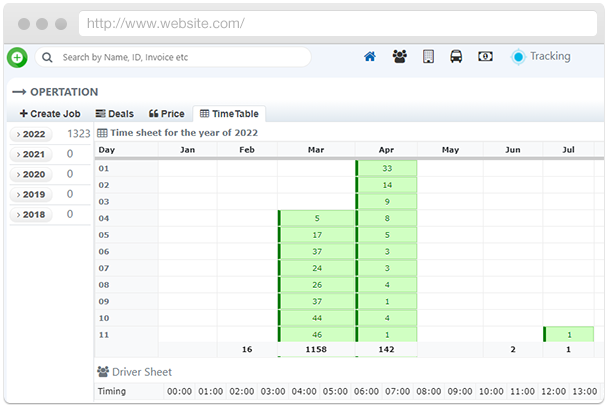Open the home icon in header
This screenshot has width=607, height=406.
pyautogui.click(x=370, y=57)
